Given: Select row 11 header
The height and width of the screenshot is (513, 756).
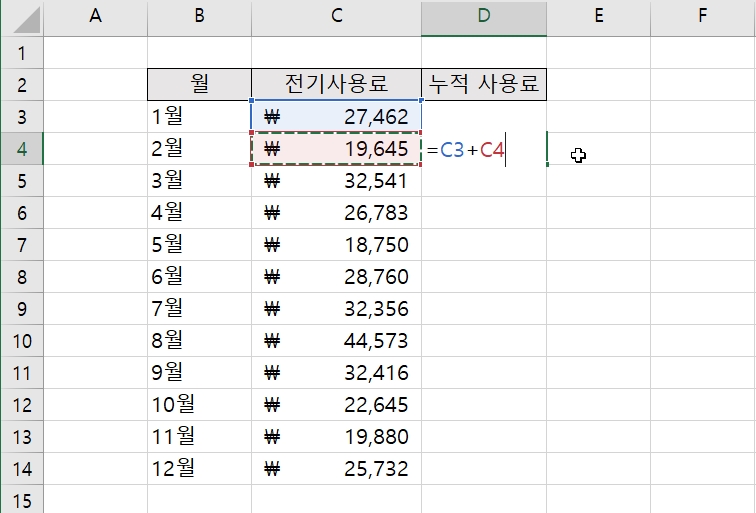Looking at the screenshot, I should pos(22,373).
